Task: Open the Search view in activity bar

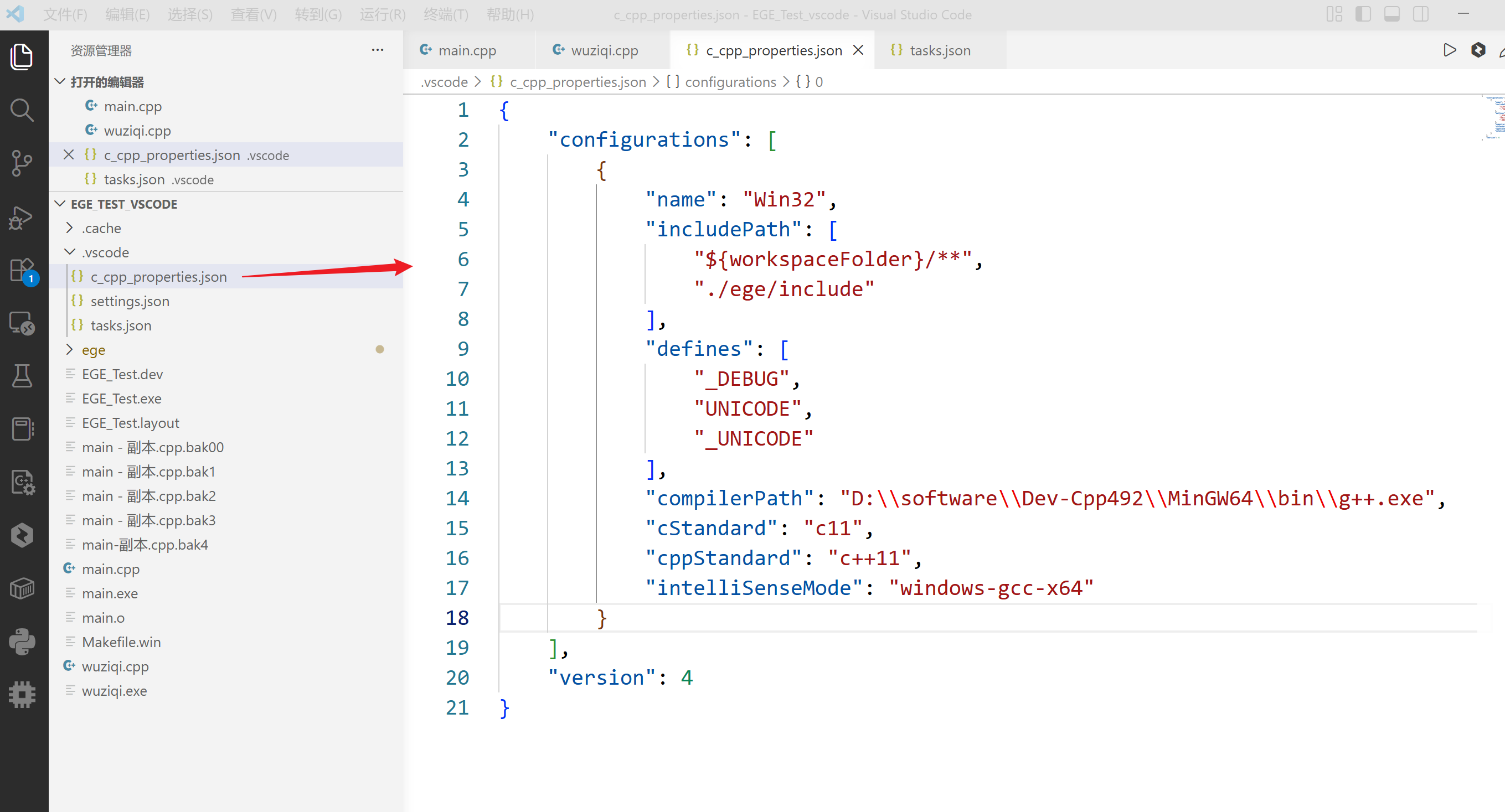Action: [x=22, y=110]
